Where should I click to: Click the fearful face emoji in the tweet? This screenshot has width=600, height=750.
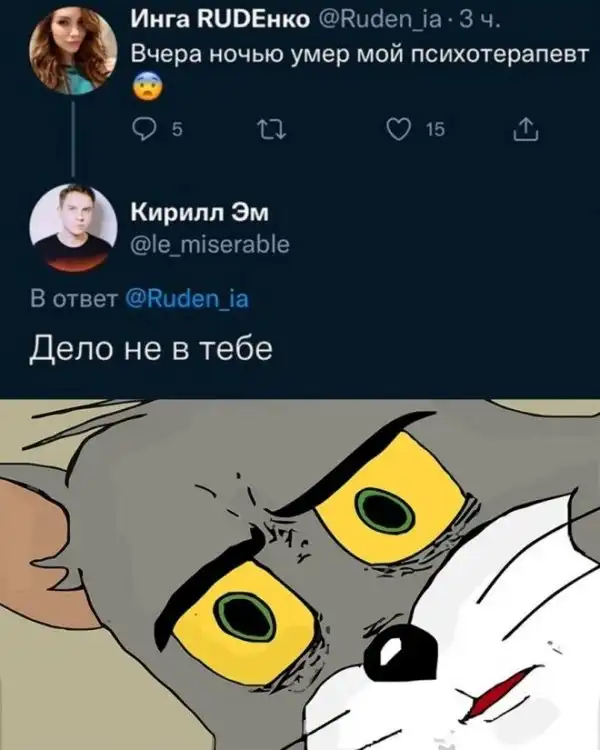[x=147, y=87]
